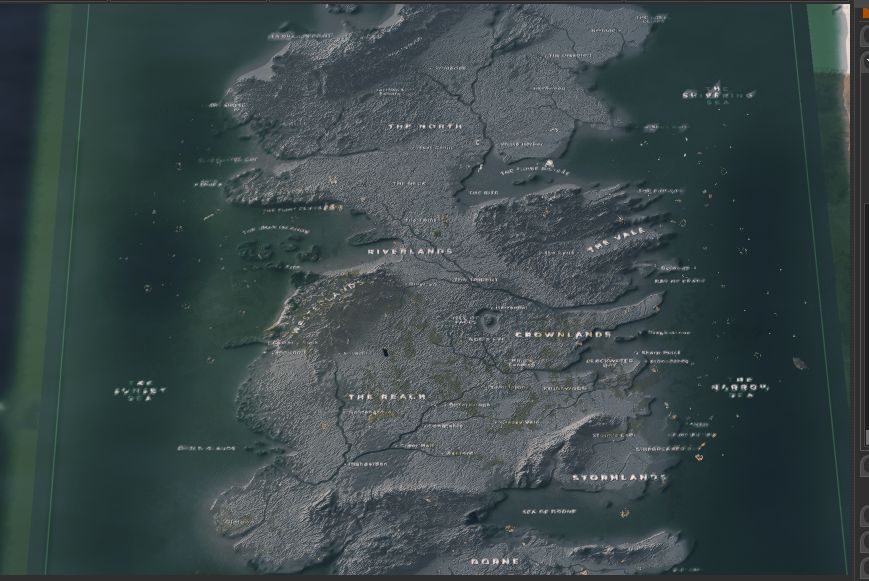This screenshot has width=869, height=581.
Task: Click the 'THE BITE' map label
Action: click(x=483, y=193)
